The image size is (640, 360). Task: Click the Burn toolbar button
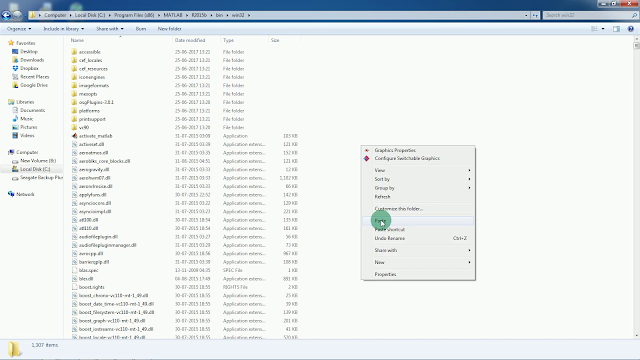pos(141,29)
